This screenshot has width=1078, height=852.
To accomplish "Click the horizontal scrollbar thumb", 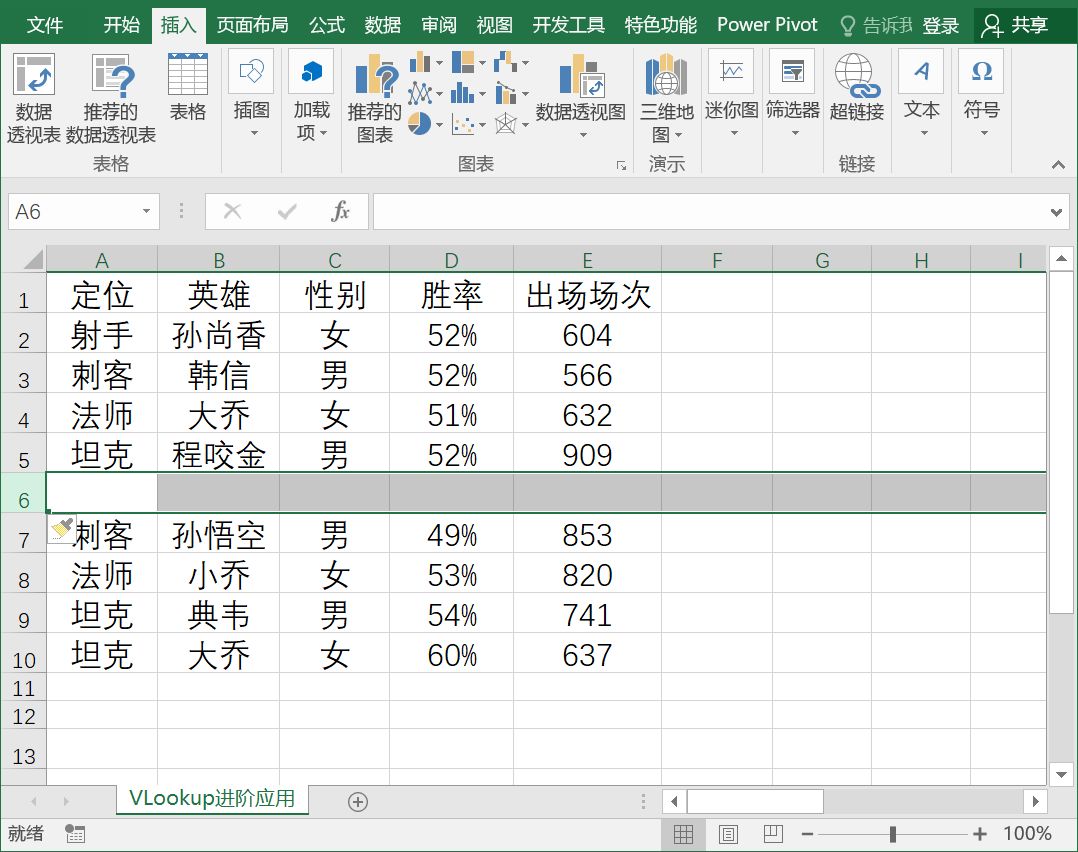I will (x=755, y=801).
